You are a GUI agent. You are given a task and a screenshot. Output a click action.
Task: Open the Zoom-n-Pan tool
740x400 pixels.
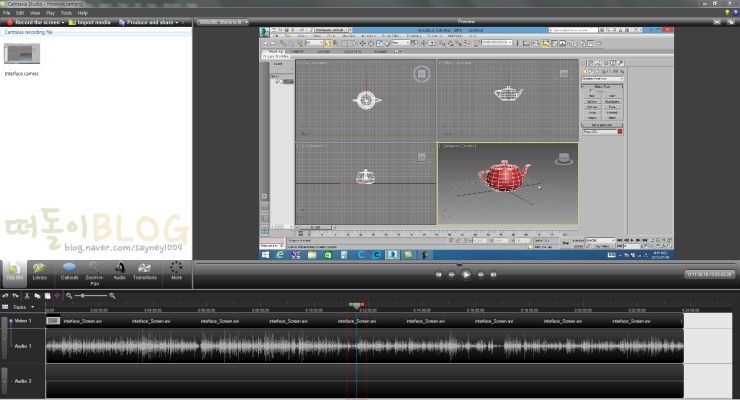tap(95, 272)
